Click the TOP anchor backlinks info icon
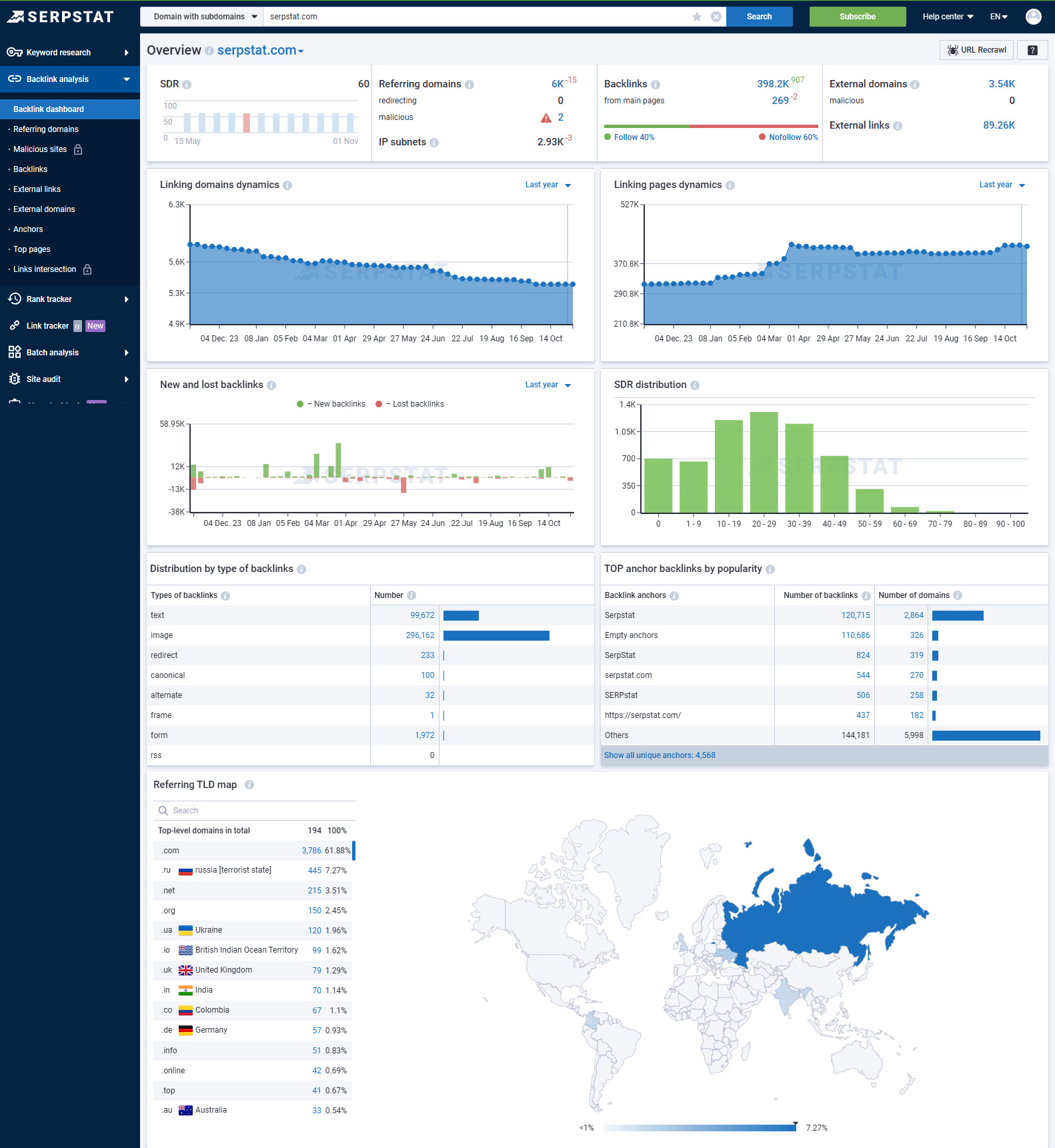1055x1148 pixels. point(770,569)
